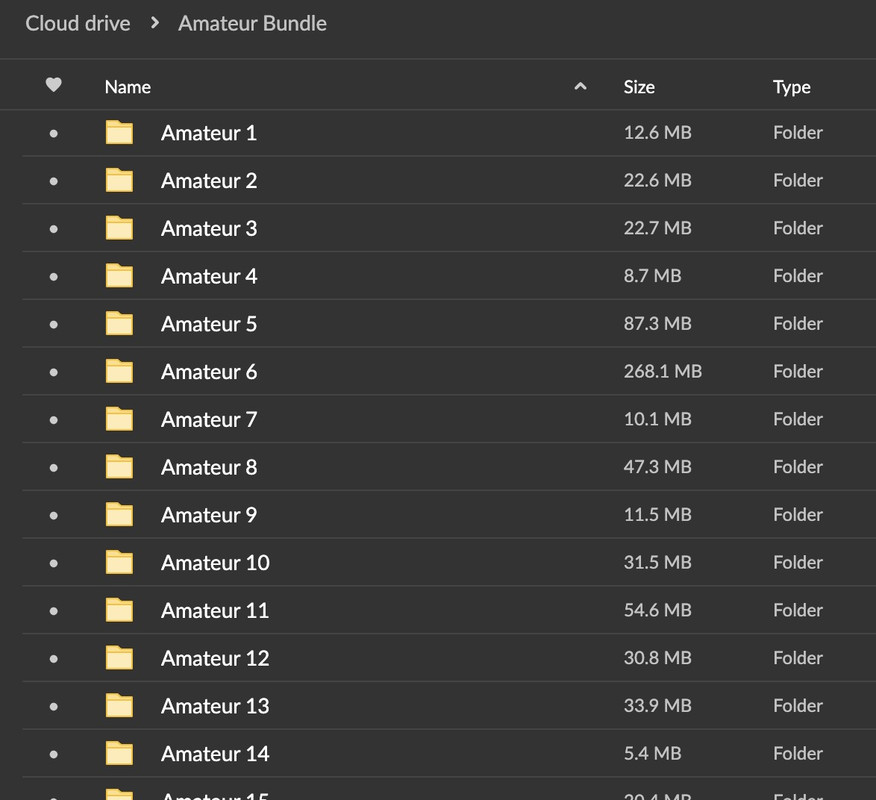The image size is (876, 800).
Task: Select the Amateur 12 name text
Action: pyautogui.click(x=215, y=658)
